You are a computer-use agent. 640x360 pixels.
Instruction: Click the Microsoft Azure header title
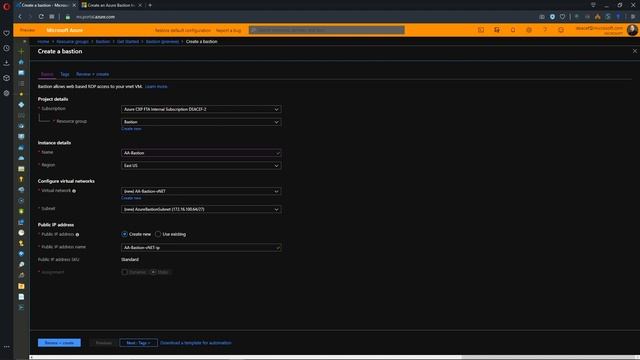(x=64, y=30)
